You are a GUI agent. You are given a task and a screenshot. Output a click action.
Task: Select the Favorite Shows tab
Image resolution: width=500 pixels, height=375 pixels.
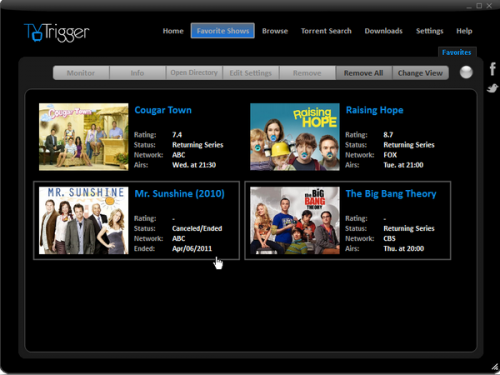click(223, 31)
